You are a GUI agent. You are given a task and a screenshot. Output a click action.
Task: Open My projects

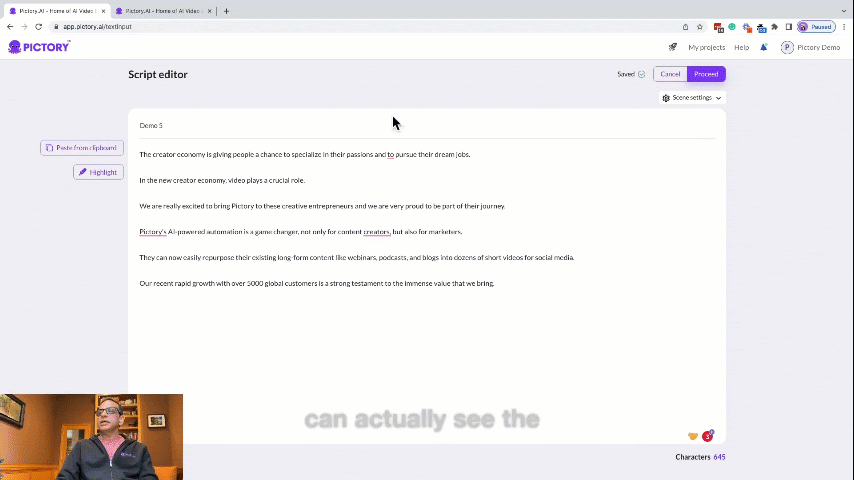(706, 47)
